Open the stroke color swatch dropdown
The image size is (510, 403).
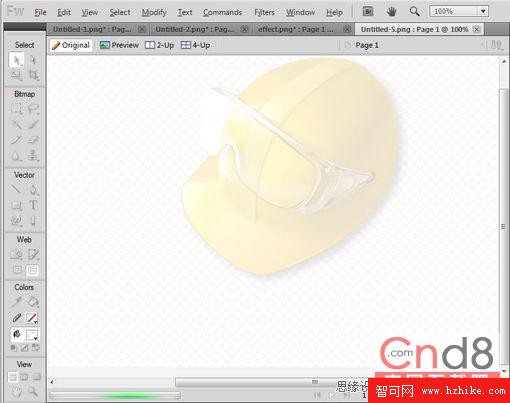(31, 318)
